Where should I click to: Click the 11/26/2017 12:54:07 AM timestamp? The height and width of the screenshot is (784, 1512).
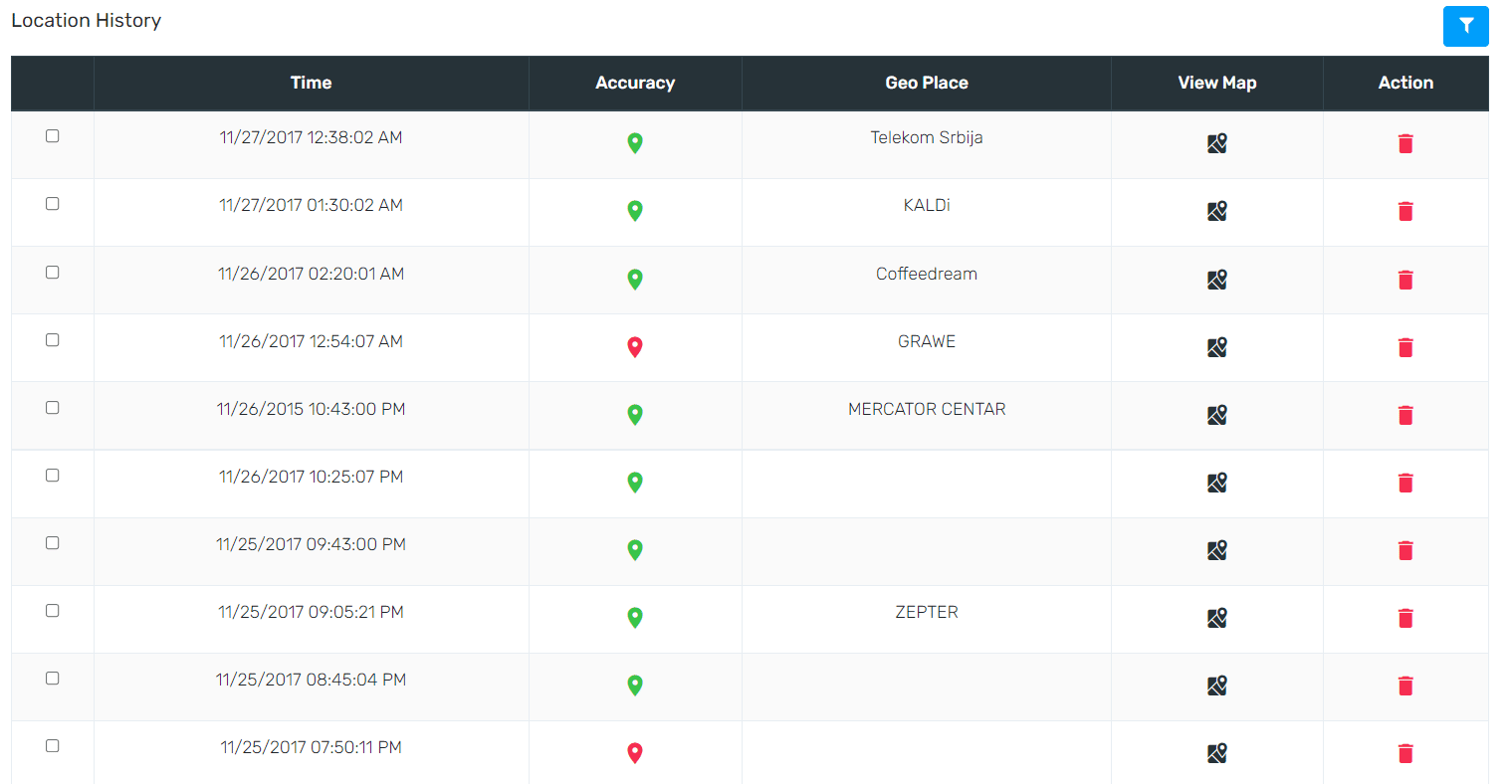click(x=312, y=342)
